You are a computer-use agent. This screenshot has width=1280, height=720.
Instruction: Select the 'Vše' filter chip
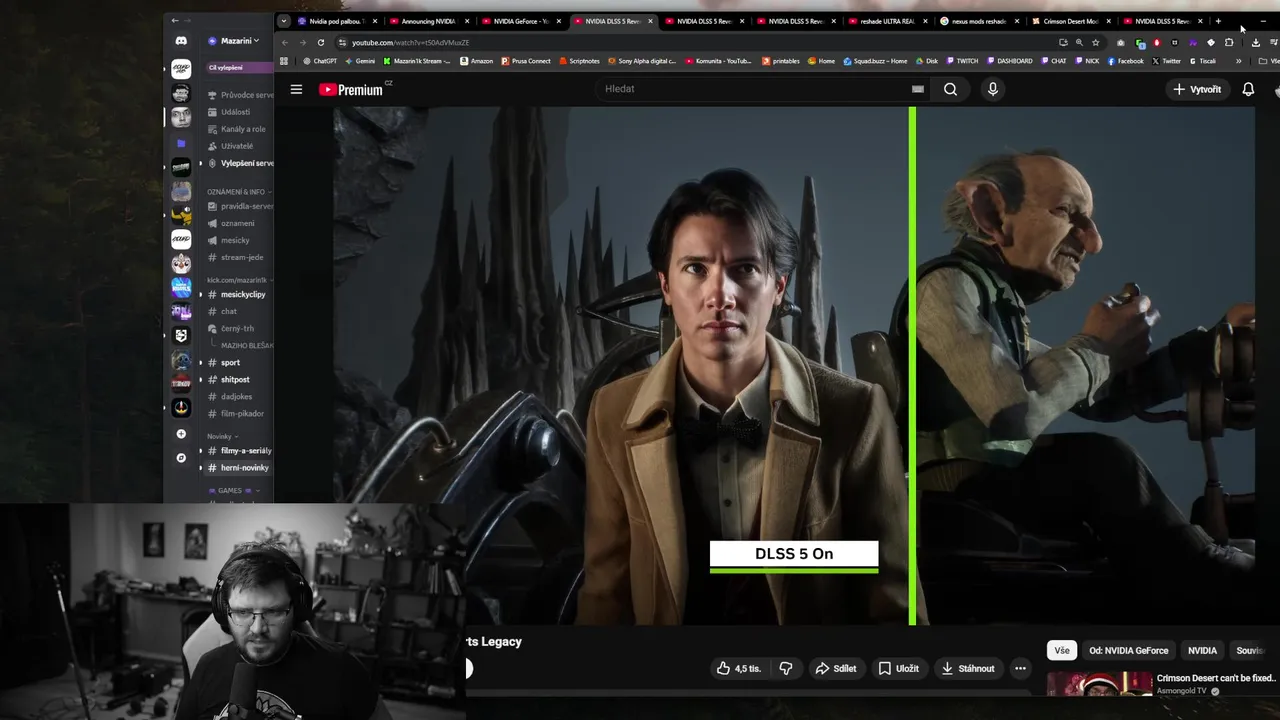(1062, 651)
